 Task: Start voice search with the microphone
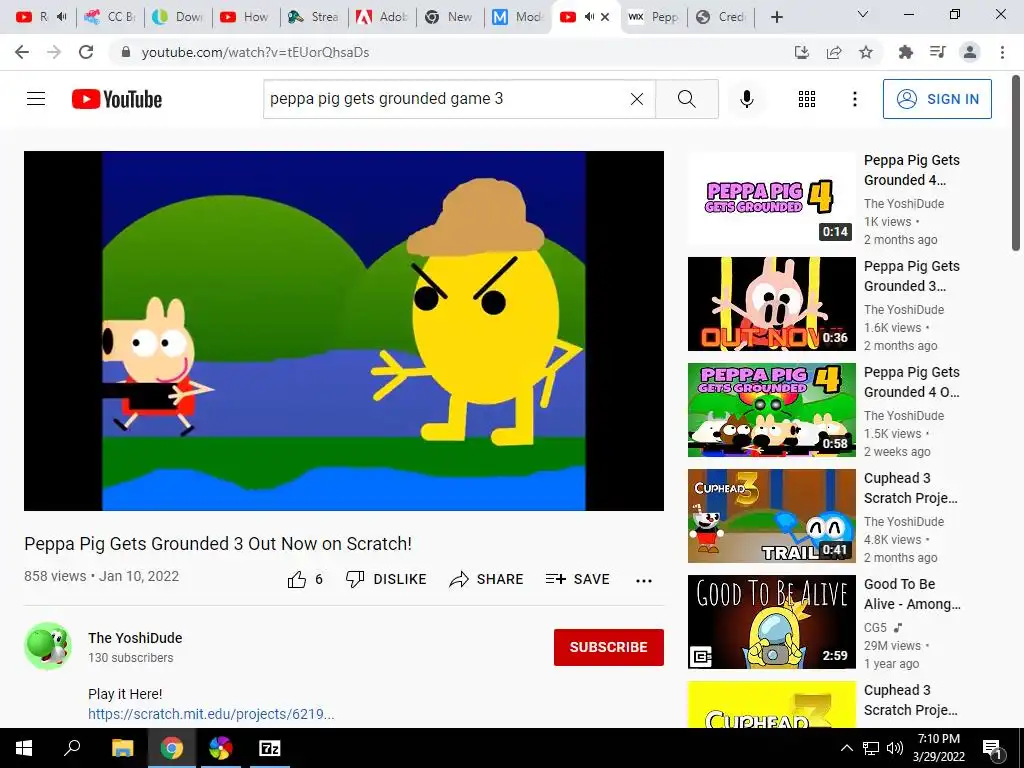[747, 99]
